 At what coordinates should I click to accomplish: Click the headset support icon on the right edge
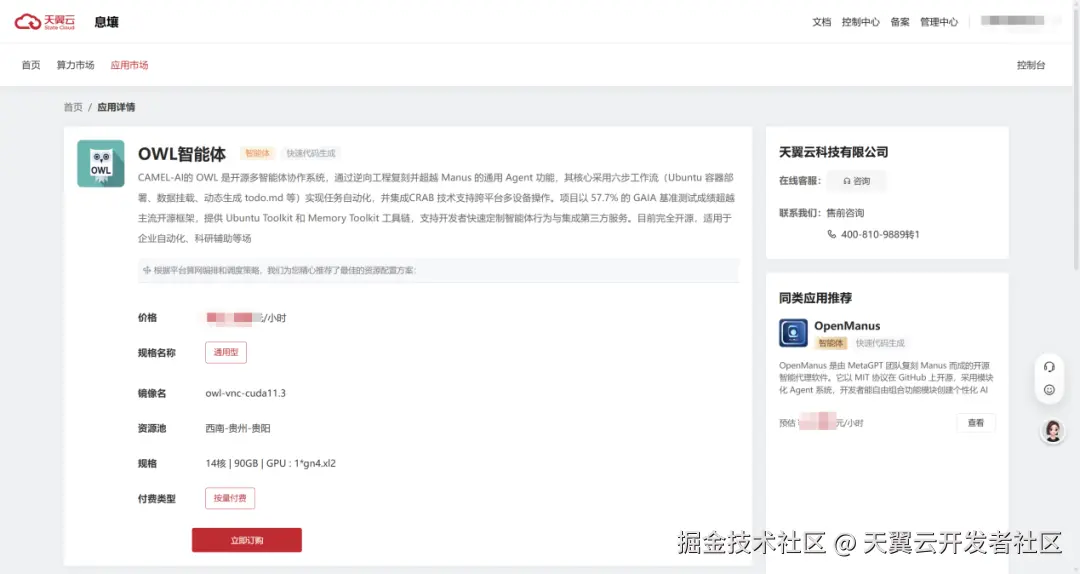tap(1049, 367)
